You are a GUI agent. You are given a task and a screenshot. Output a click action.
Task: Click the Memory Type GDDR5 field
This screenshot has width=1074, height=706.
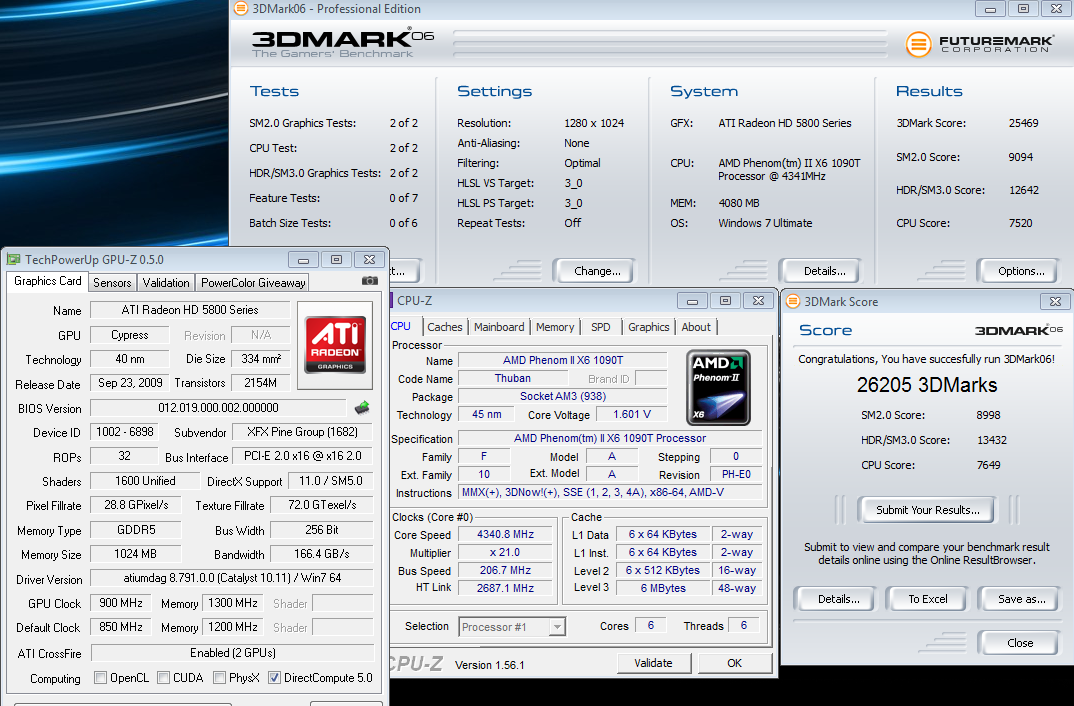[136, 530]
